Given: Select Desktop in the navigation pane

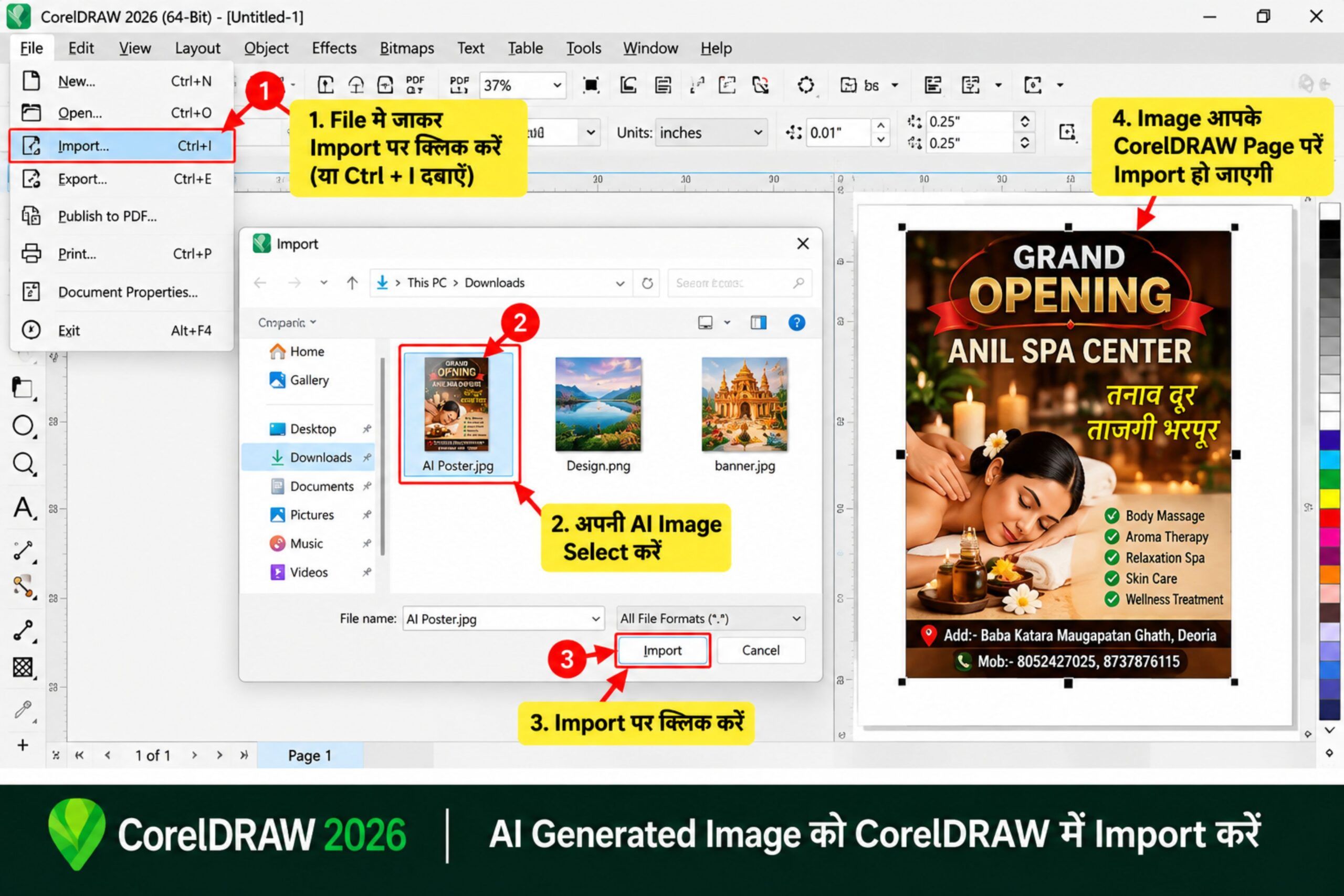Looking at the screenshot, I should click(x=309, y=428).
